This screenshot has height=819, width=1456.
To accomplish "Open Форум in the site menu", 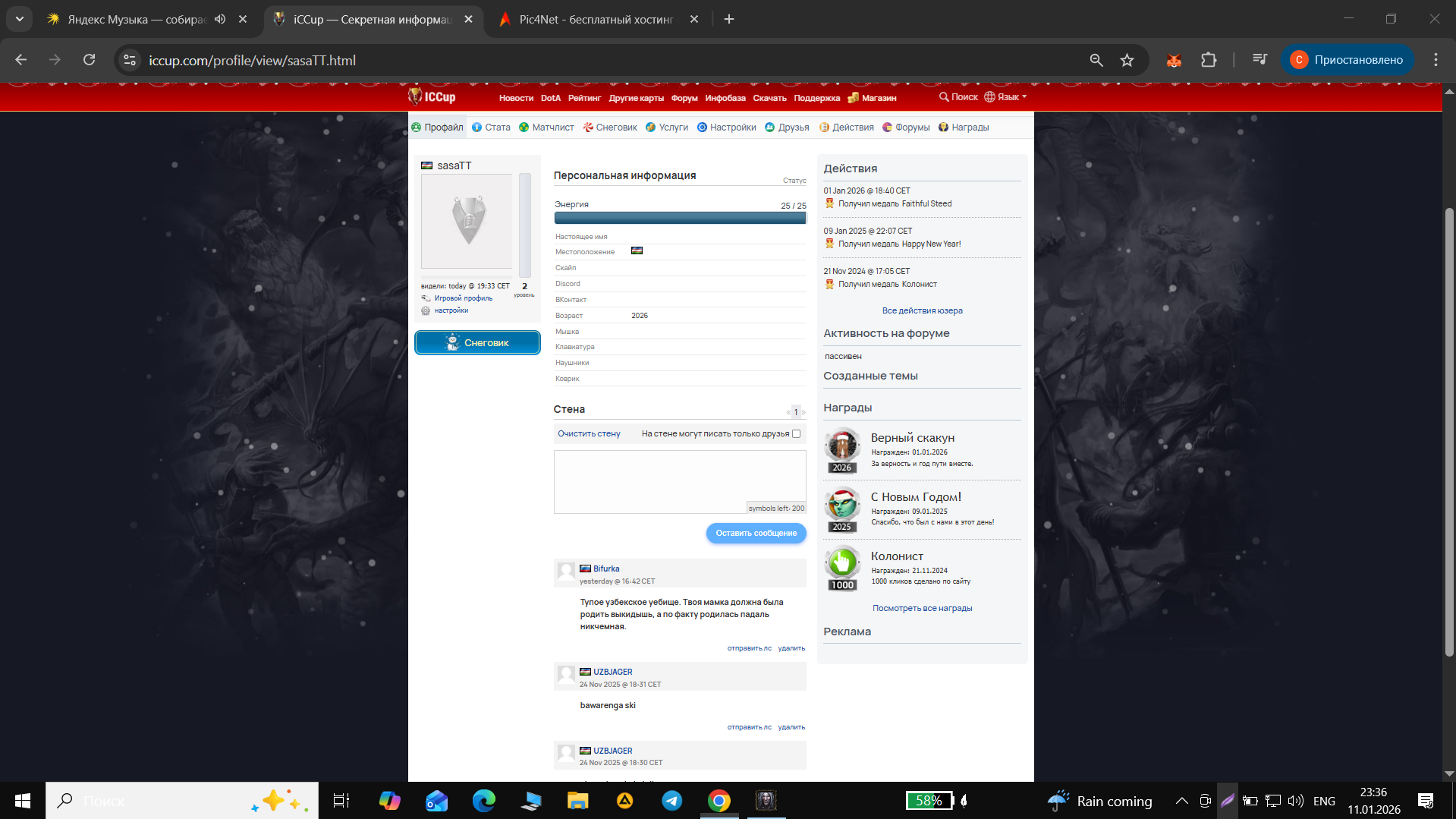I will [684, 98].
